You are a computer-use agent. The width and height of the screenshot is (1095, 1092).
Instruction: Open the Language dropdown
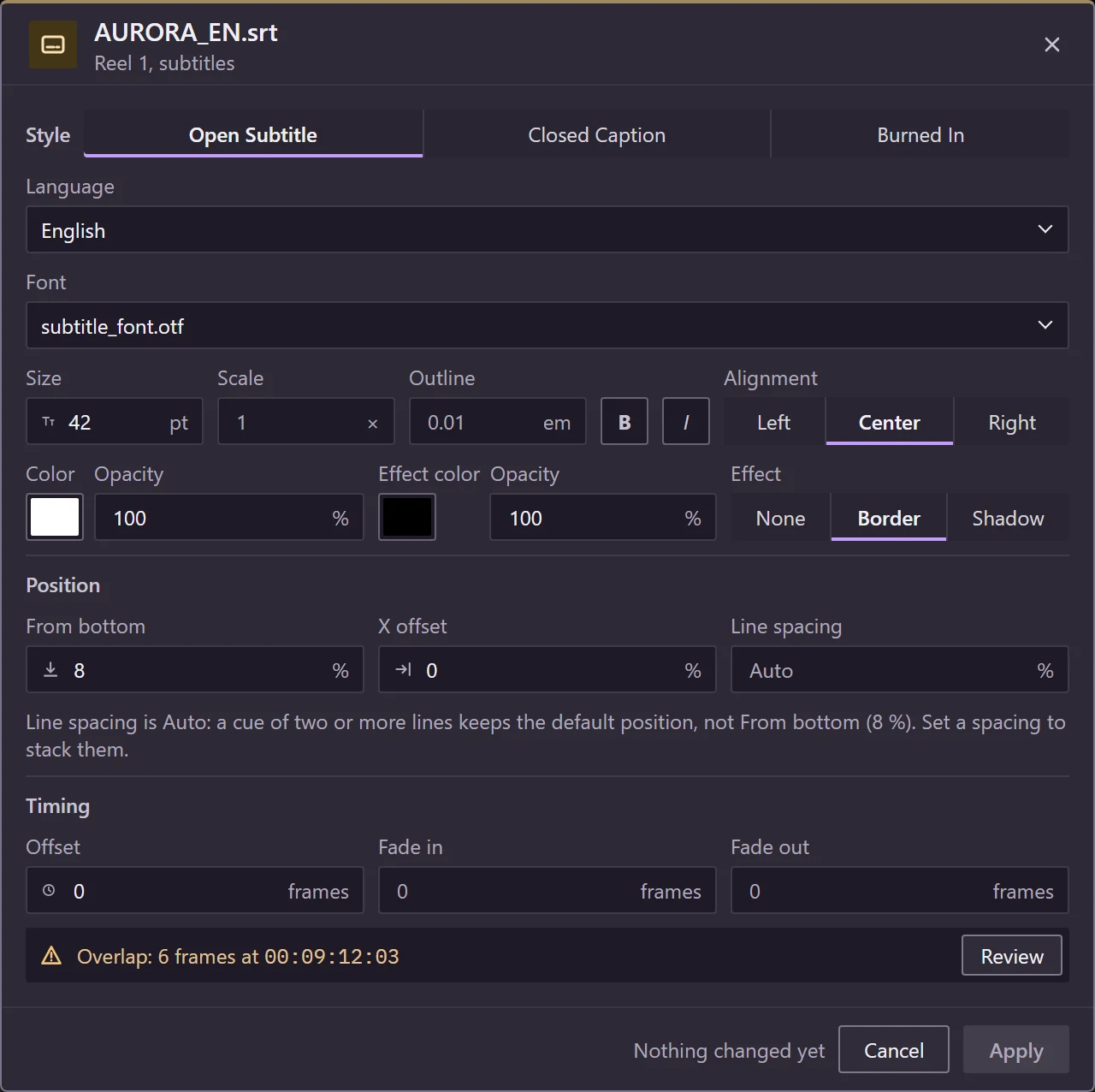pyautogui.click(x=547, y=229)
